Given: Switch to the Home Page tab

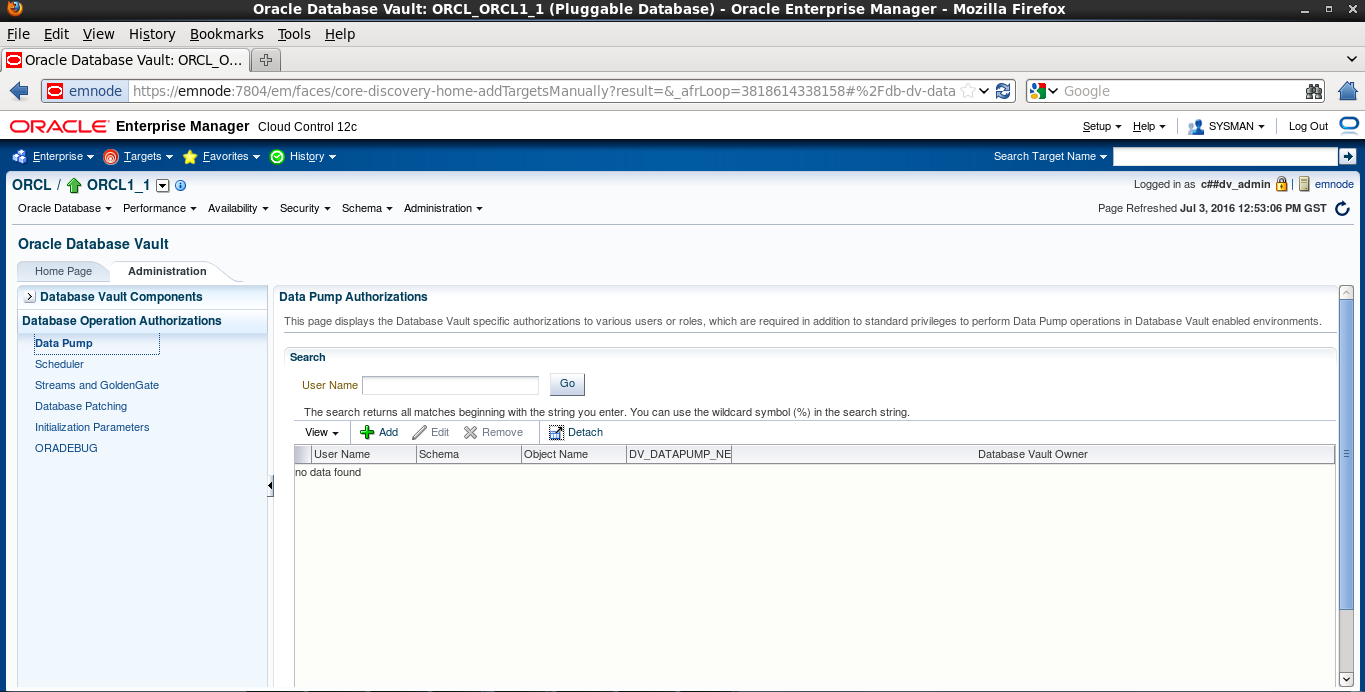Looking at the screenshot, I should coord(63,271).
